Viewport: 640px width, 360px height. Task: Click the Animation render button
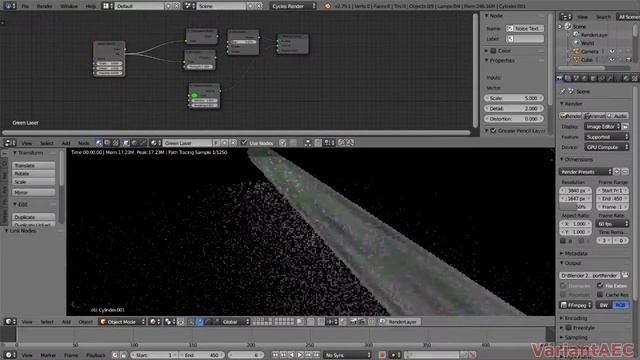coord(594,116)
